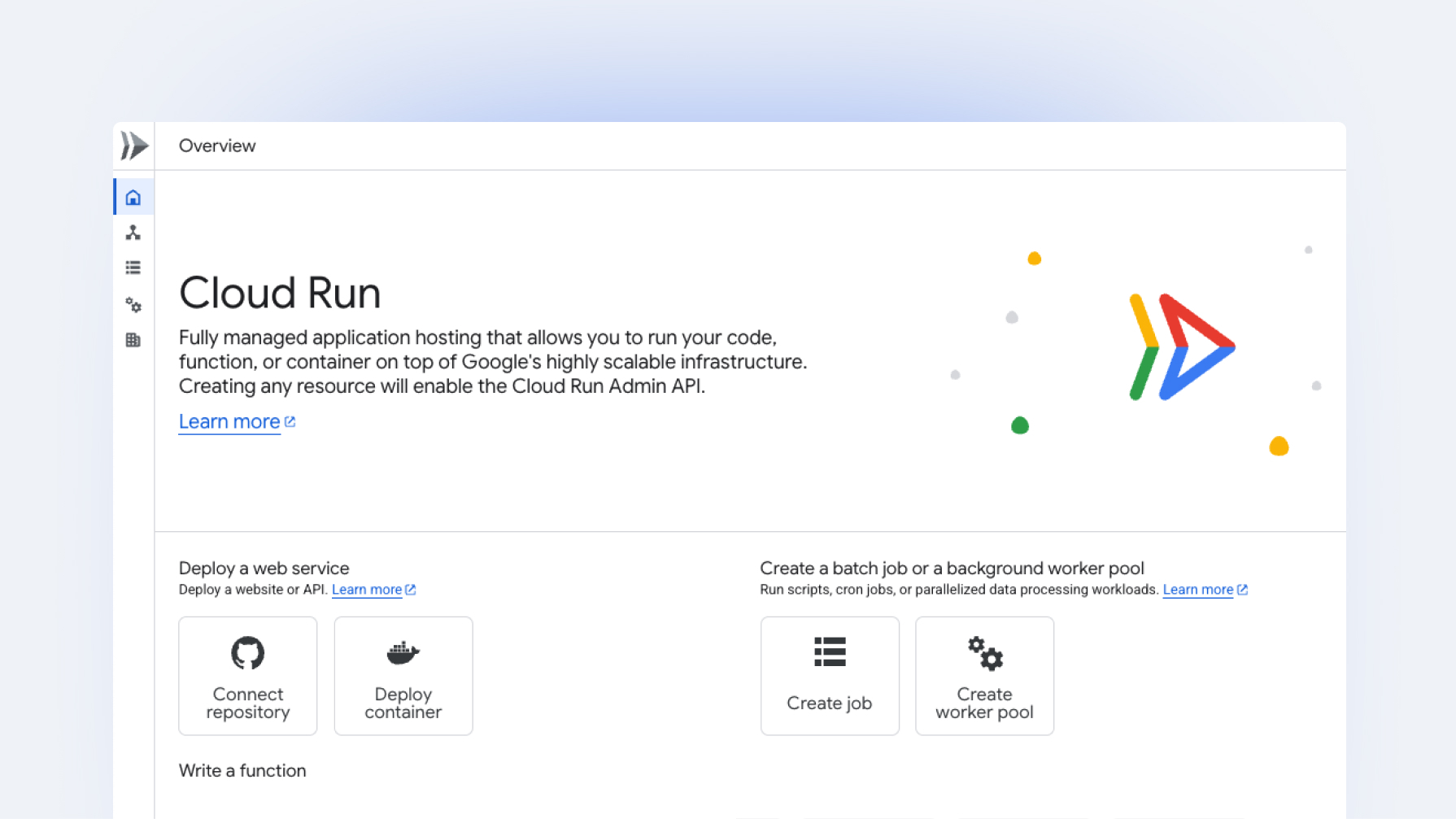The height and width of the screenshot is (819, 1456).
Task: Click the gears icon on Create worker pool
Action: tap(985, 653)
